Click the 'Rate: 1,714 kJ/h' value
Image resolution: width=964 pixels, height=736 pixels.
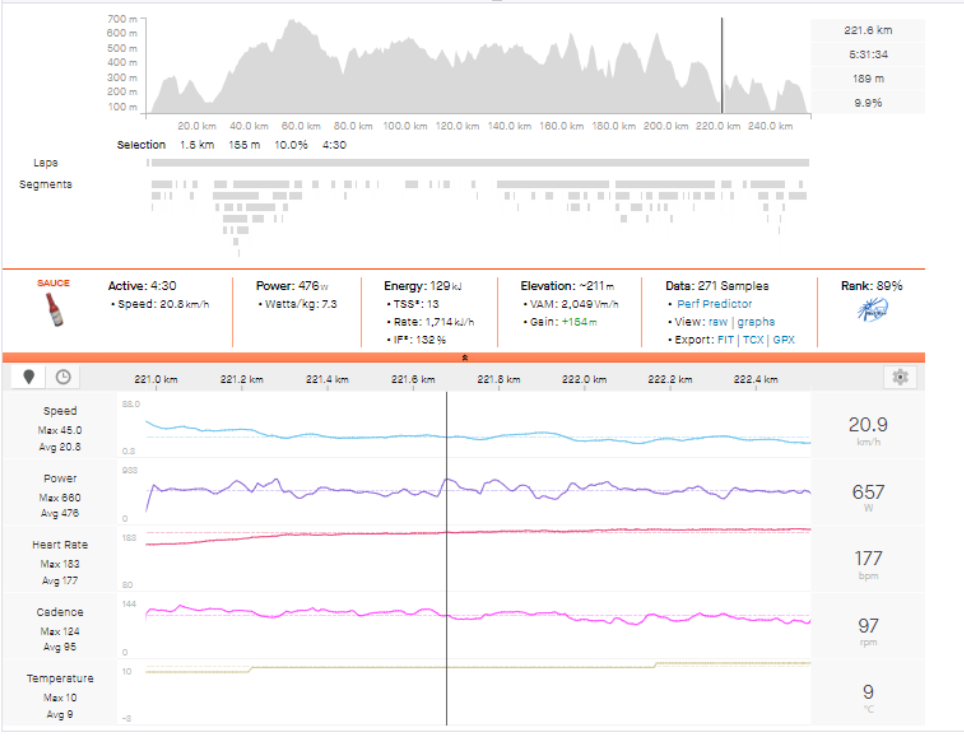coord(433,322)
